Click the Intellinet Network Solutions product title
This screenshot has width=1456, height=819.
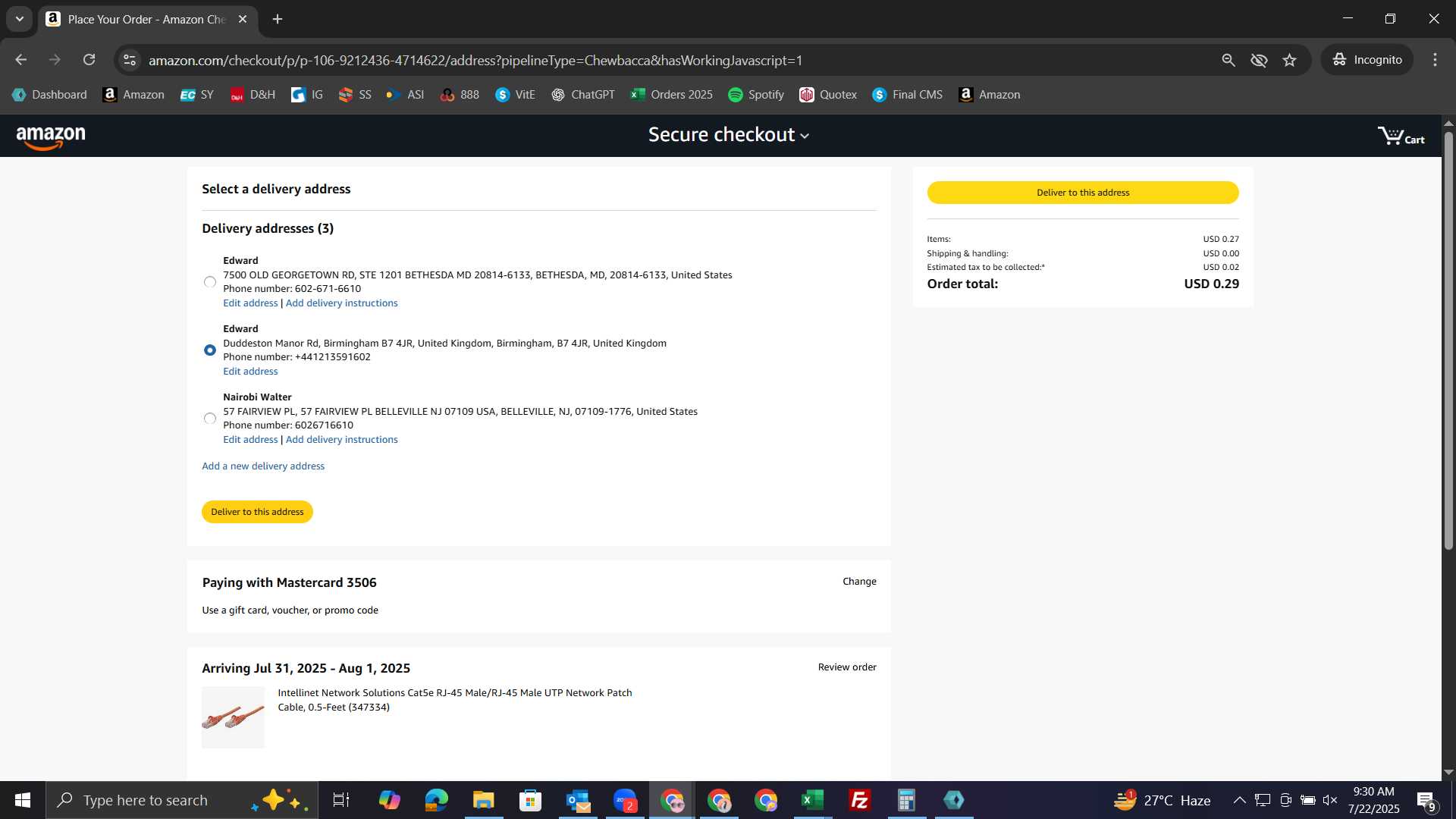click(455, 700)
